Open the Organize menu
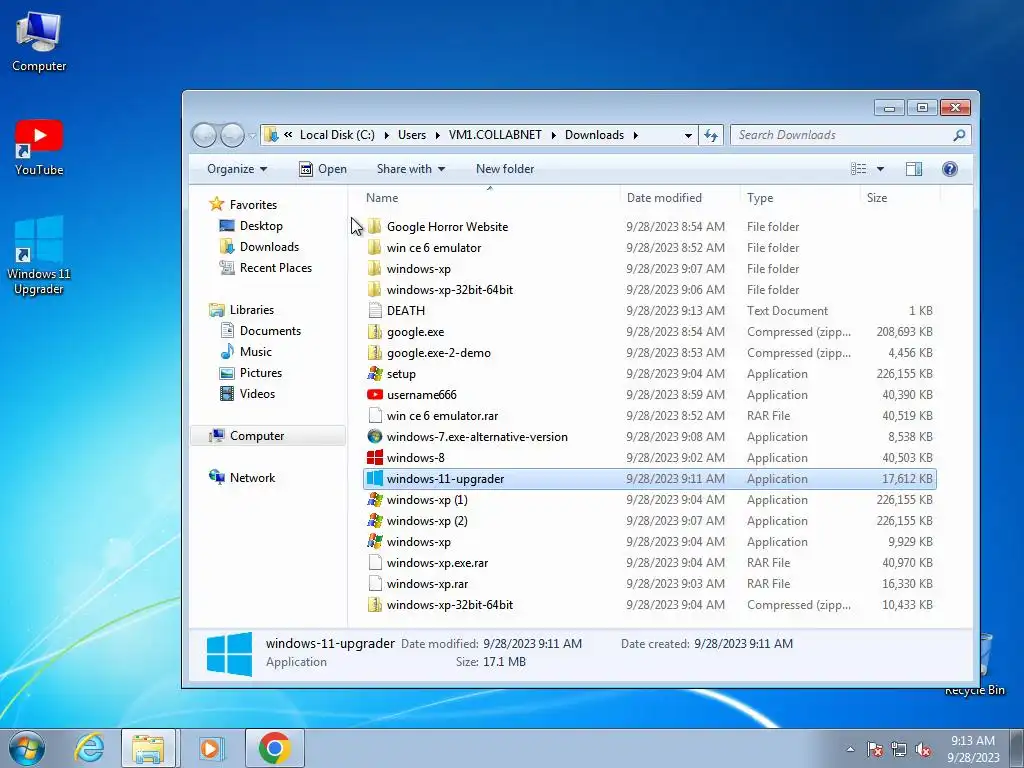Viewport: 1024px width, 768px height. (236, 169)
